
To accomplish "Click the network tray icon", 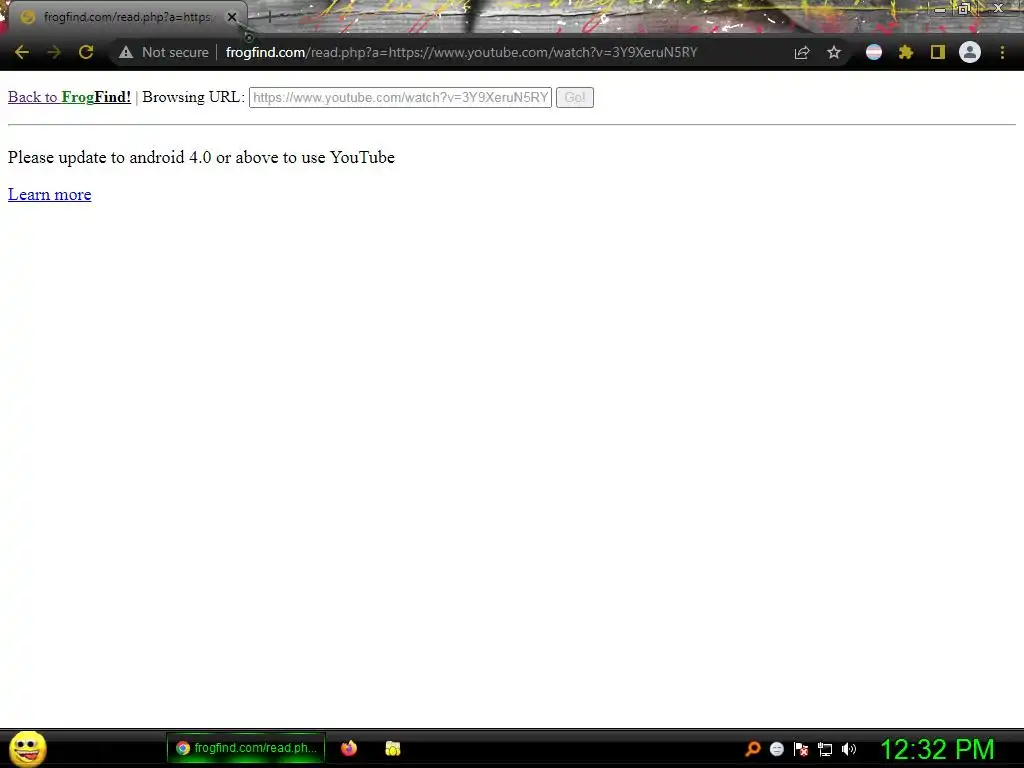I will click(x=825, y=749).
